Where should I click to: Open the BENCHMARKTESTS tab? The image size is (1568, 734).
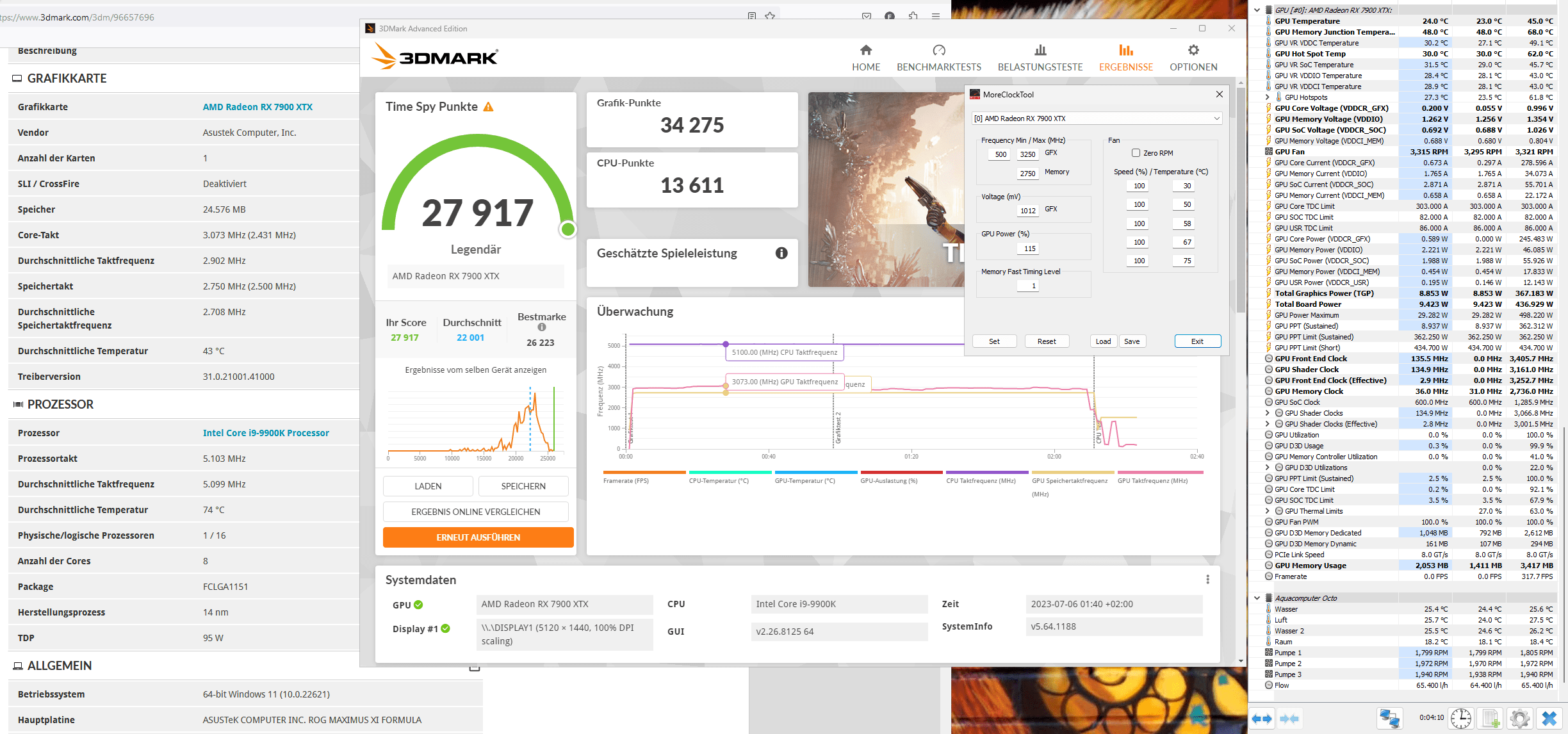coord(939,58)
